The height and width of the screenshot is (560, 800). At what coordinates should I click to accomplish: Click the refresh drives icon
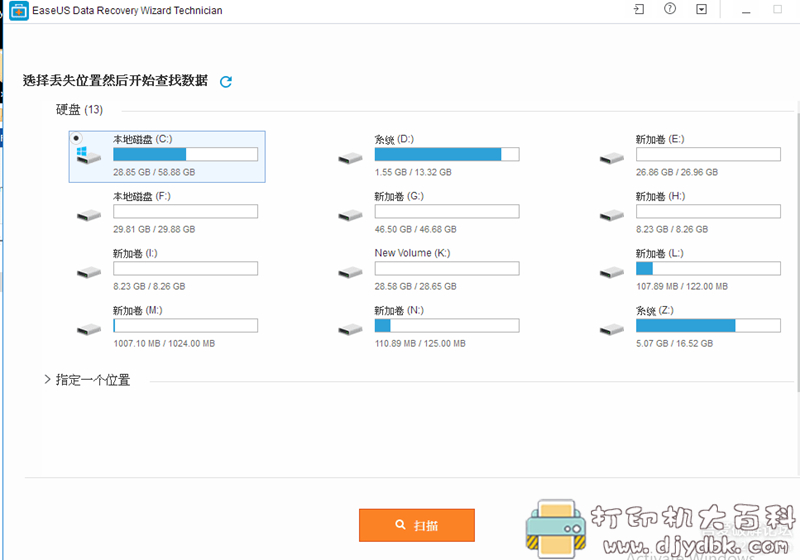click(226, 82)
